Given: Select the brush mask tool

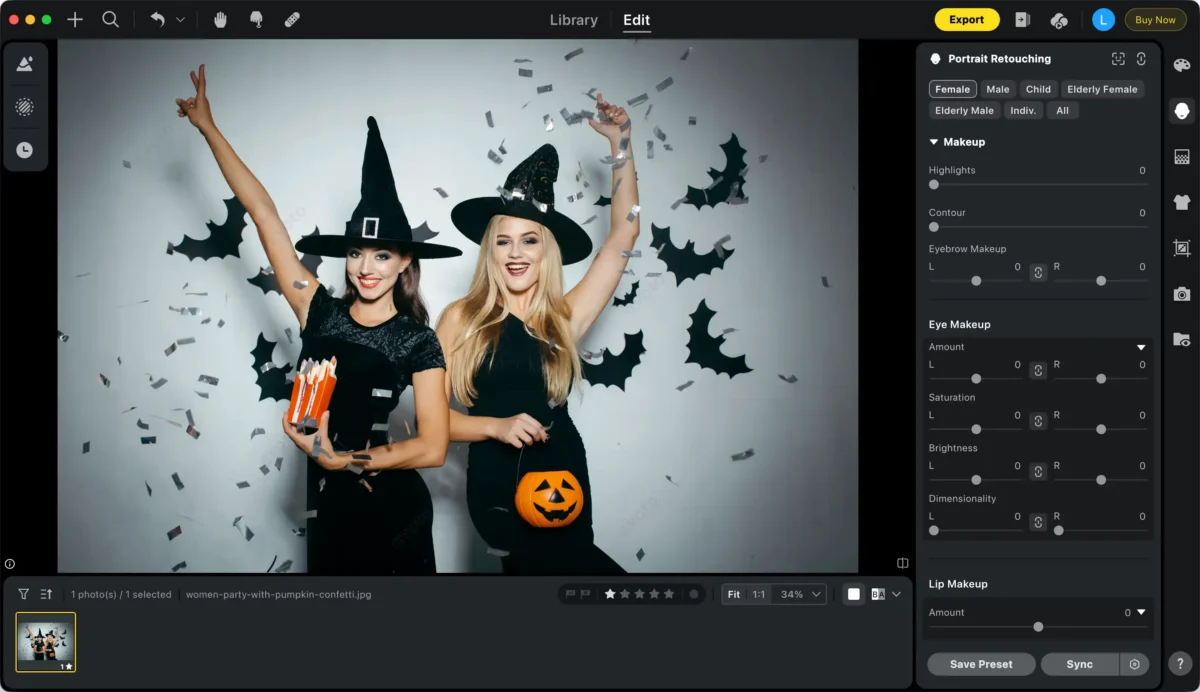Looking at the screenshot, I should pos(256,19).
